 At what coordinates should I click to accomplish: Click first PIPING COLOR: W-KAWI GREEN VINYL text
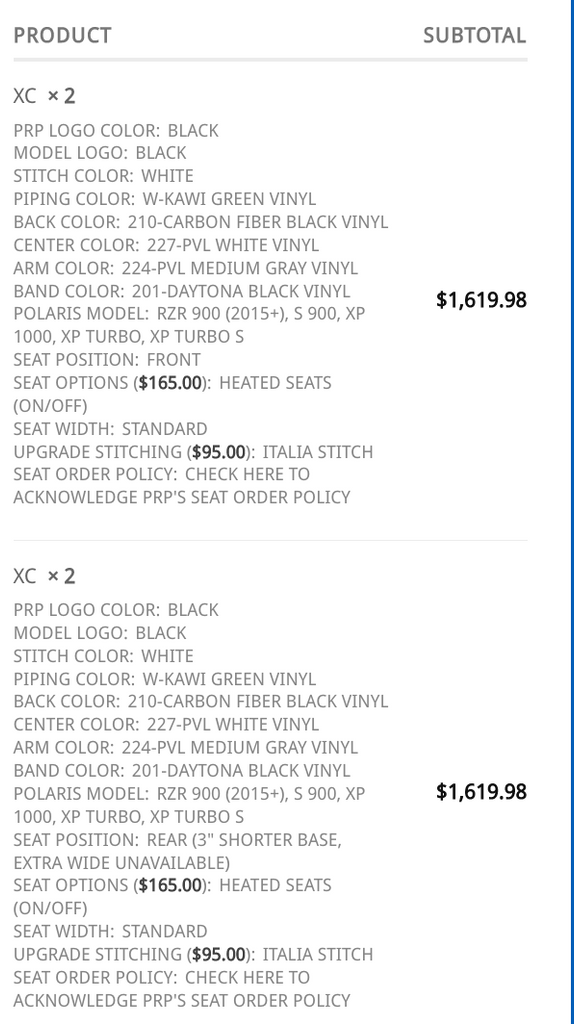tap(165, 199)
